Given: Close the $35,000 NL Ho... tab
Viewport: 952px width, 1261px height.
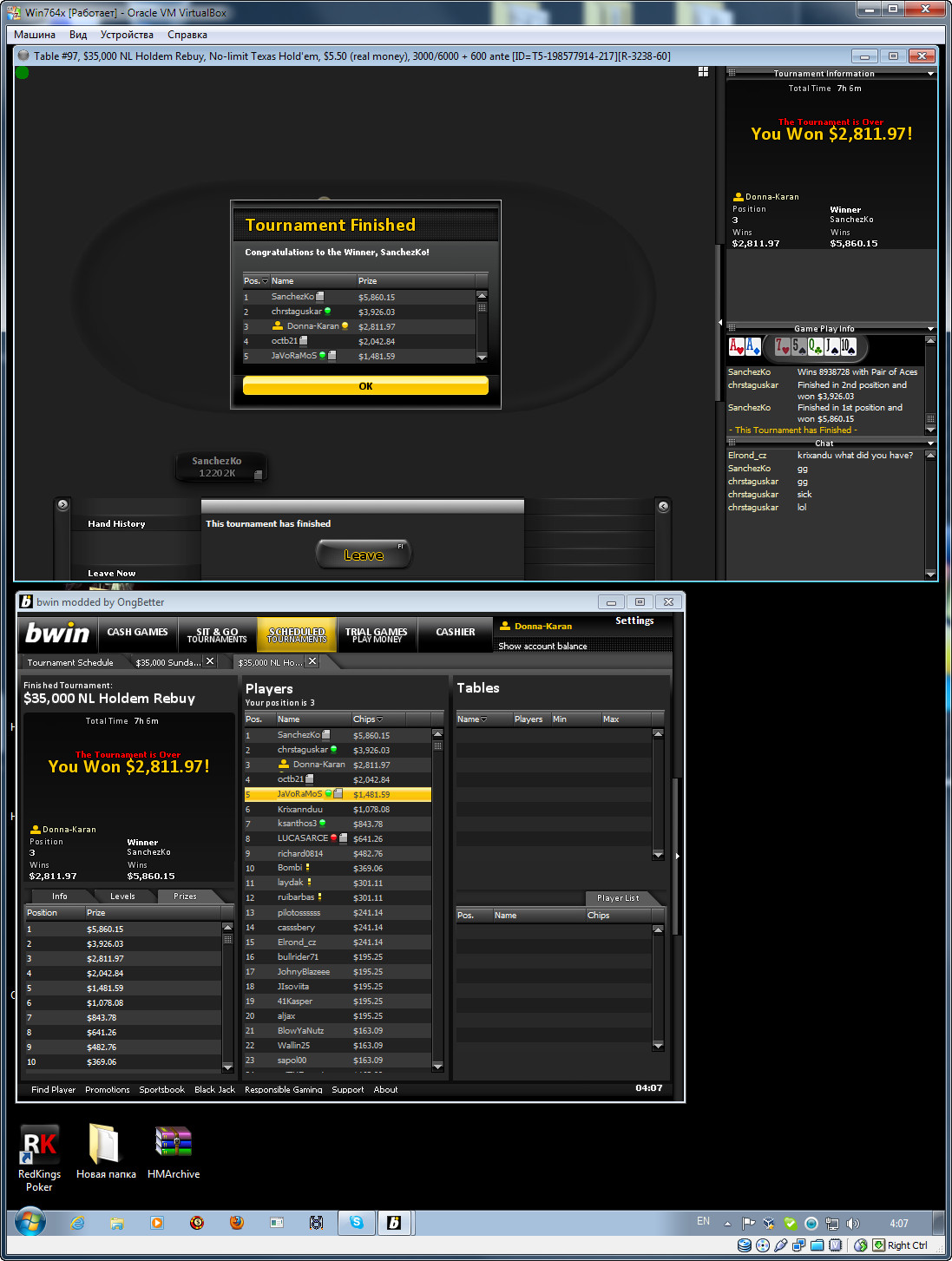Looking at the screenshot, I should coord(312,661).
